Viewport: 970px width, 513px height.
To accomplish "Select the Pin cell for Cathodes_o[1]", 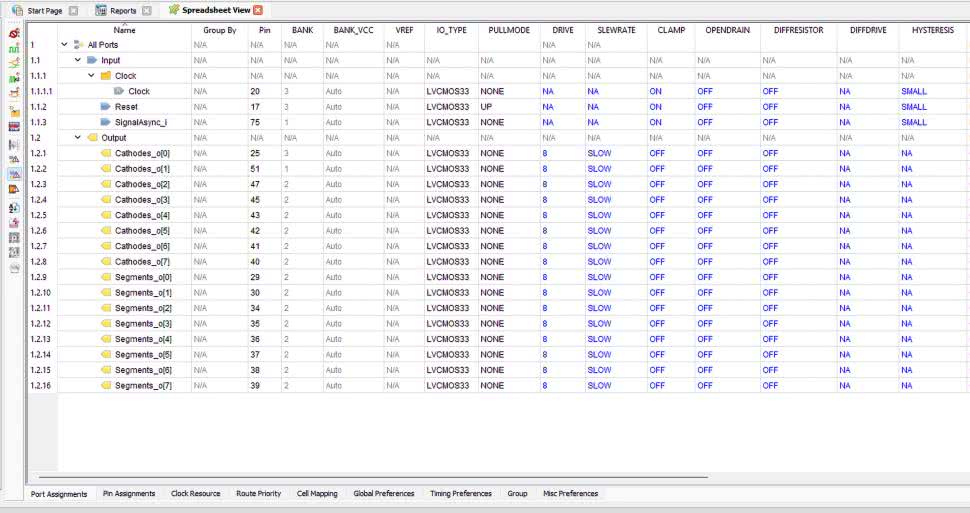I will pyautogui.click(x=263, y=169).
